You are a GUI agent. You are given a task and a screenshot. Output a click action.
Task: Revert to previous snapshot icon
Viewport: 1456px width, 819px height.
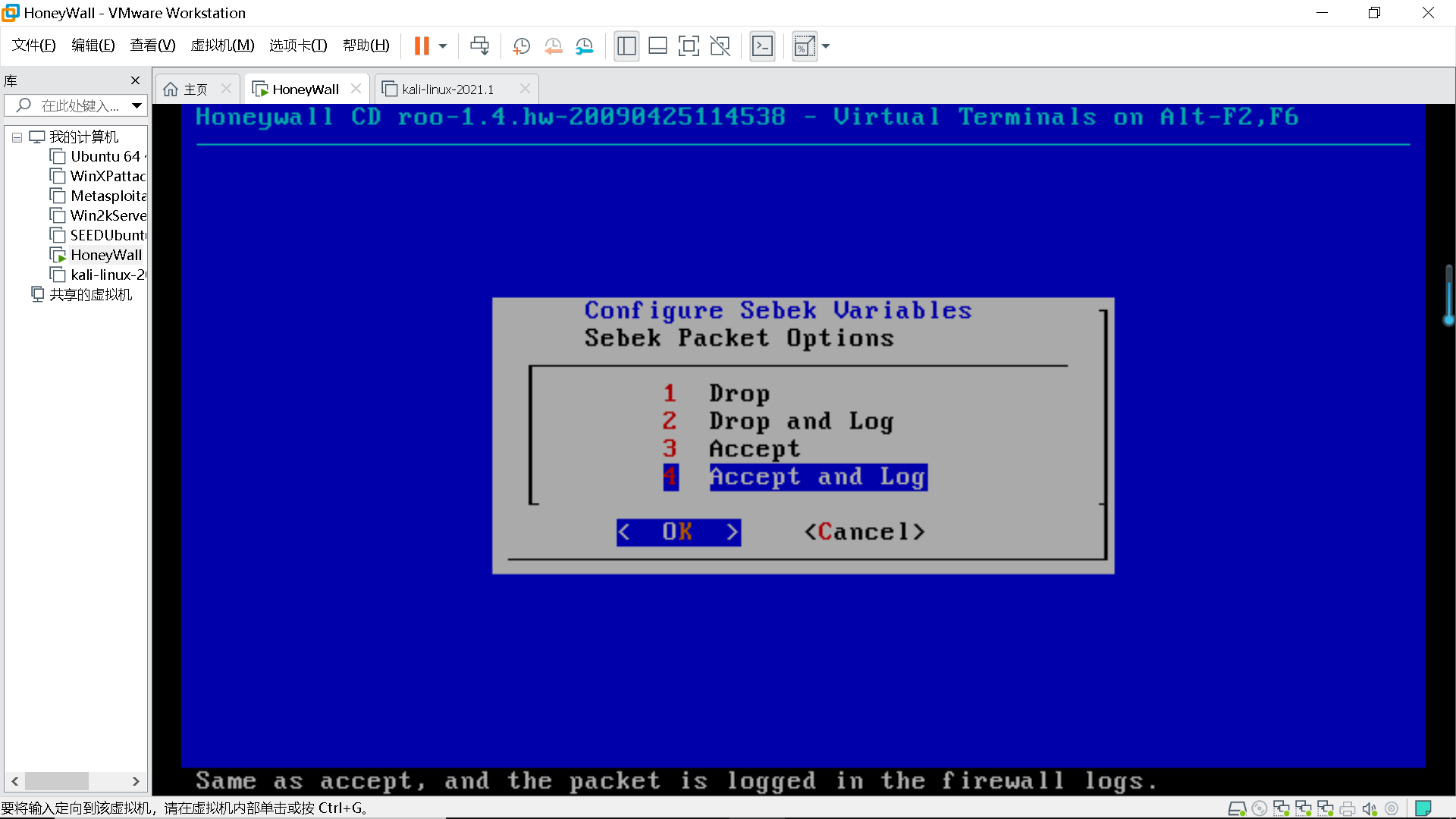(x=553, y=46)
